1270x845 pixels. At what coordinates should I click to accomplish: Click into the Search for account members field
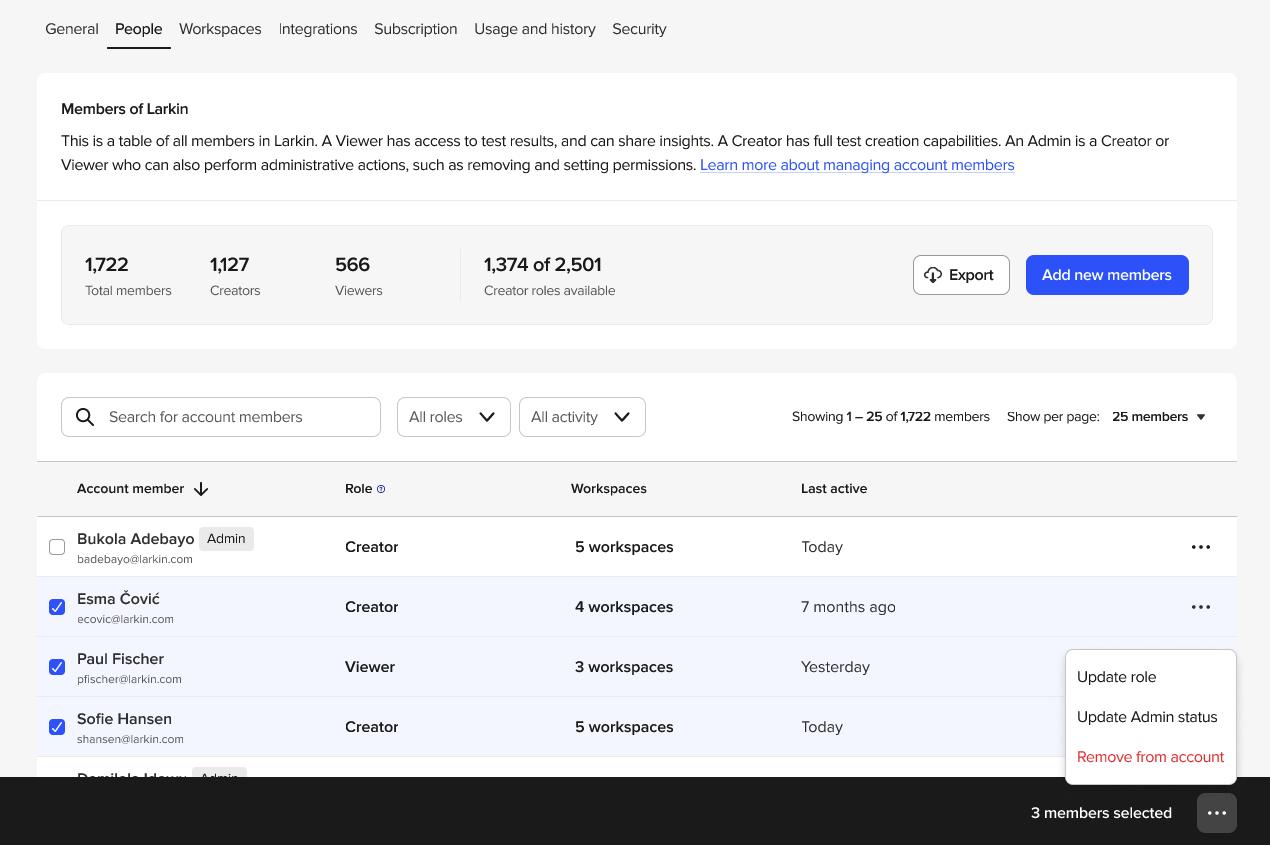(x=221, y=417)
